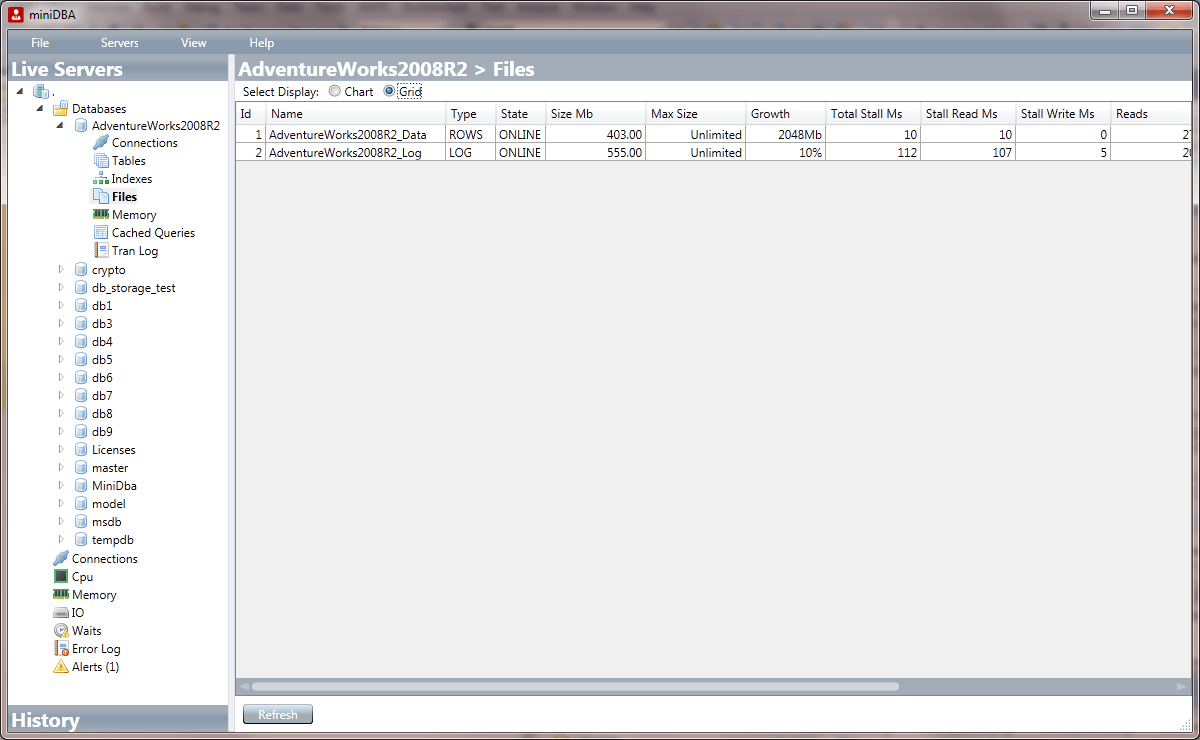This screenshot has width=1200, height=740.
Task: Click the Connections icon under AdventureWorks2008R2
Action: [101, 143]
